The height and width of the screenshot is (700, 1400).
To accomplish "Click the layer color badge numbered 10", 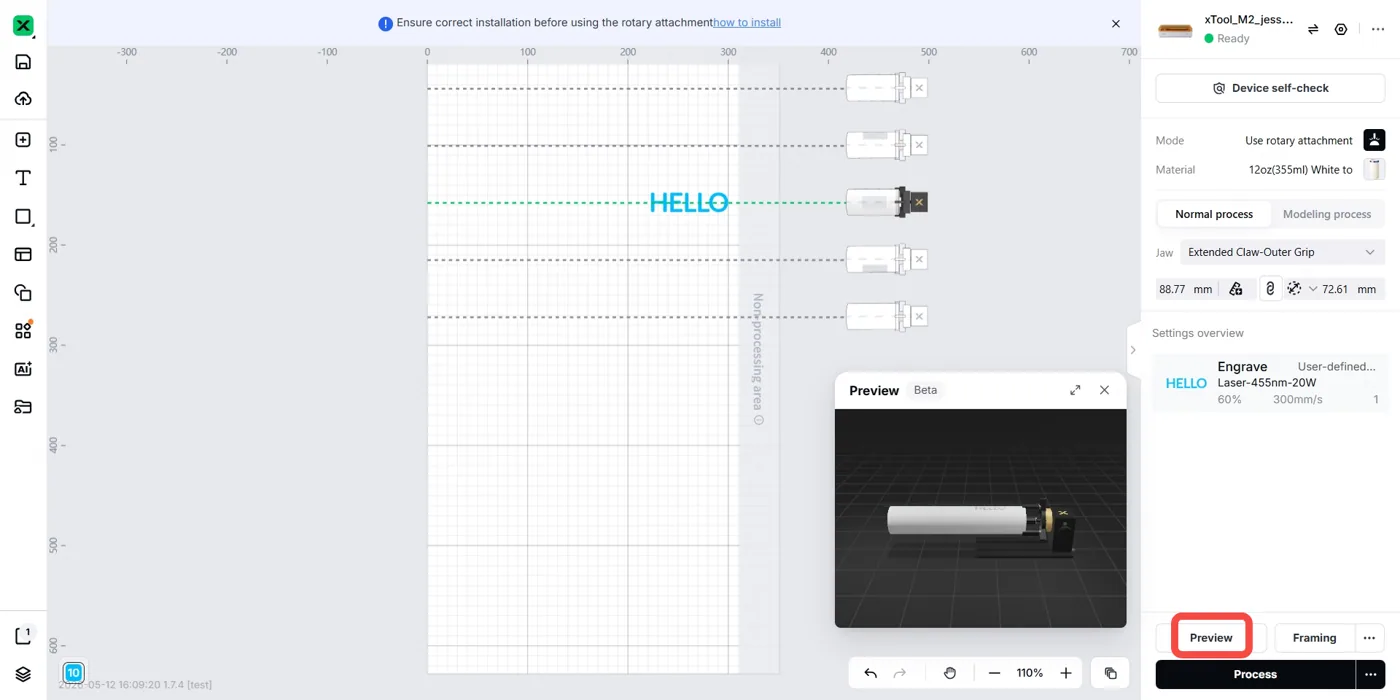I will coord(73,673).
